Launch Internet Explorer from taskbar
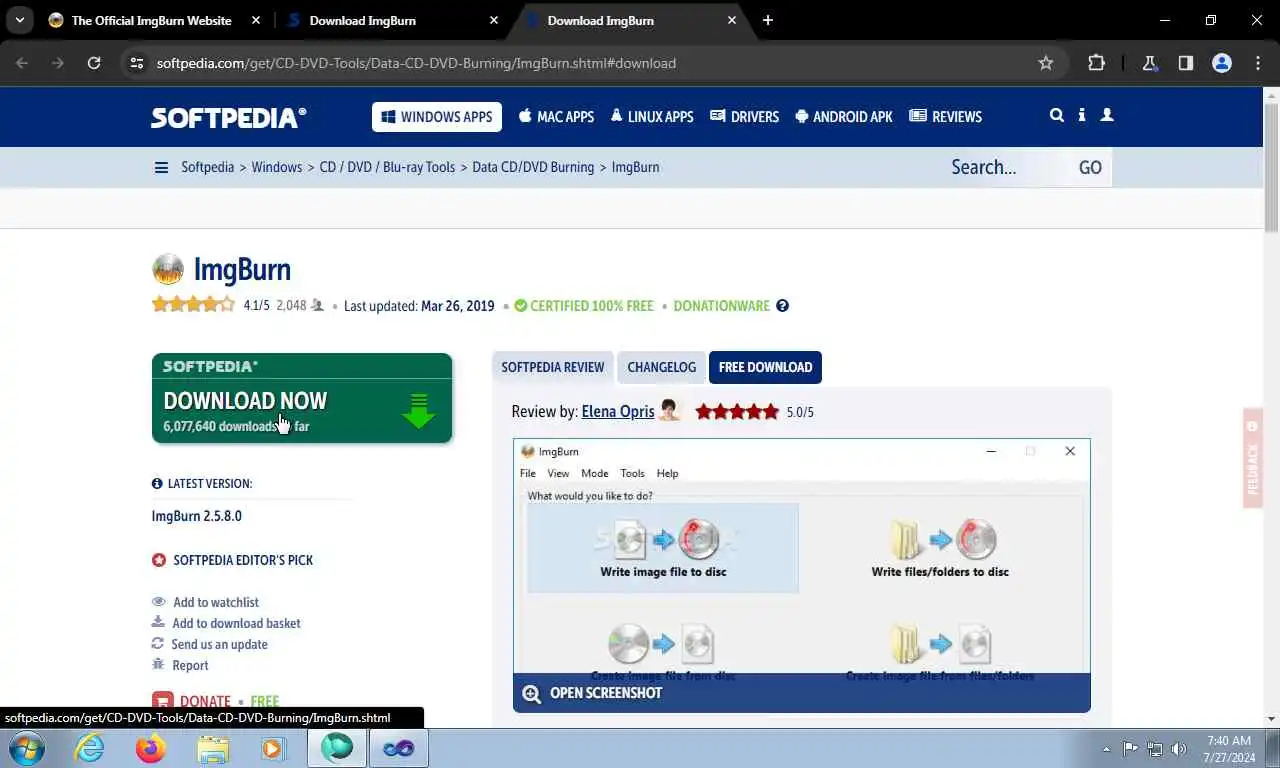1280x768 pixels. click(89, 748)
